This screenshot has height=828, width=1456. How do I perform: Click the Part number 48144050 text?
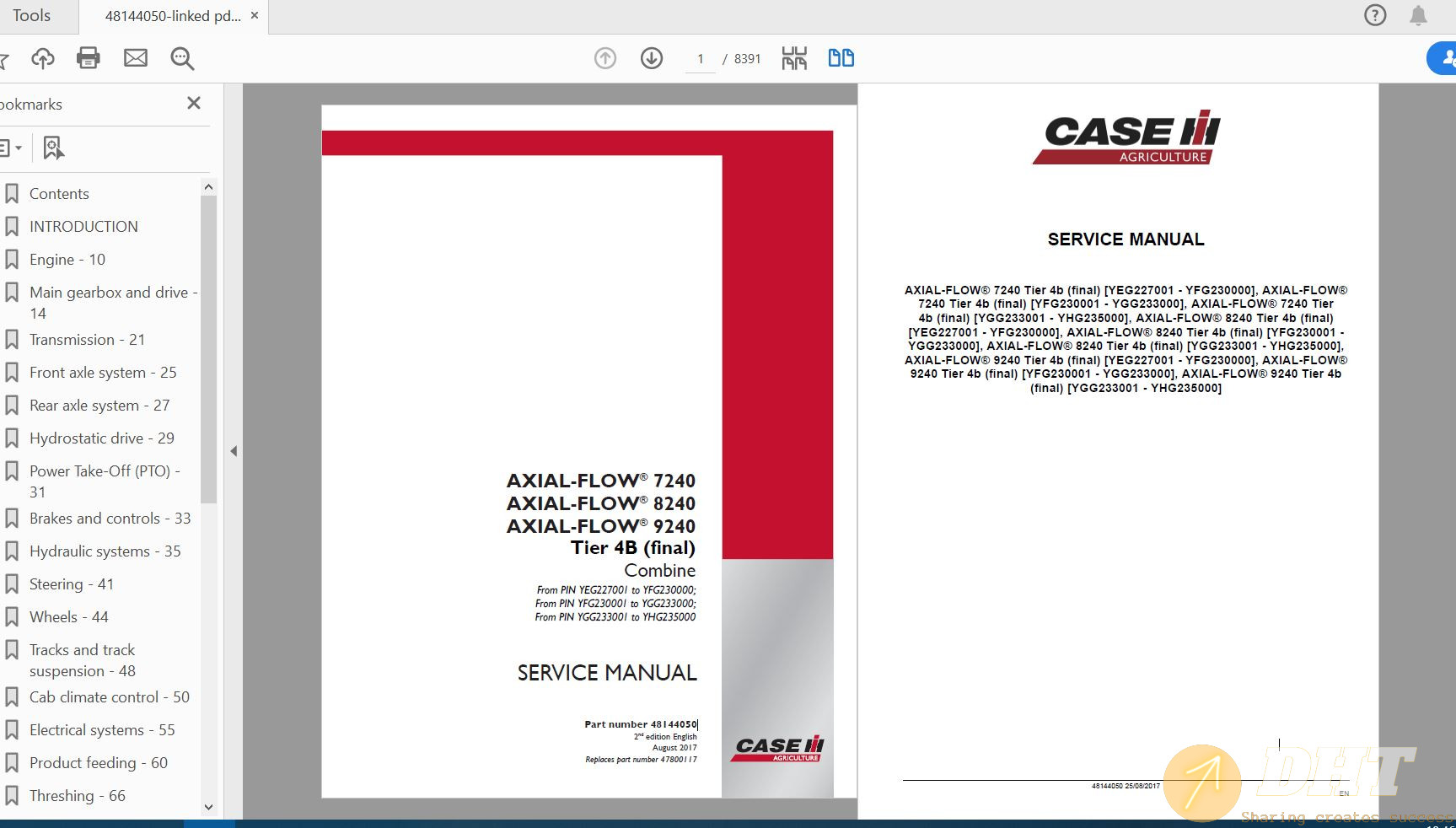[641, 724]
